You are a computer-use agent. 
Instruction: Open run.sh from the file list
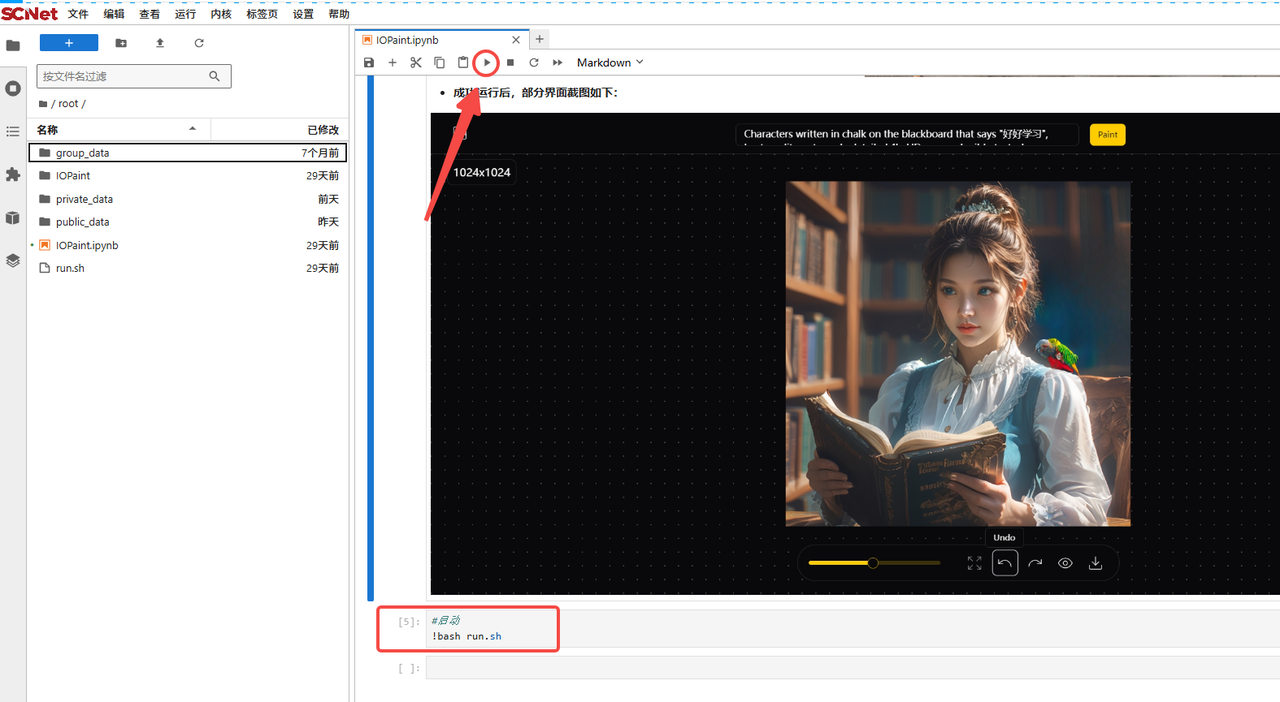70,268
